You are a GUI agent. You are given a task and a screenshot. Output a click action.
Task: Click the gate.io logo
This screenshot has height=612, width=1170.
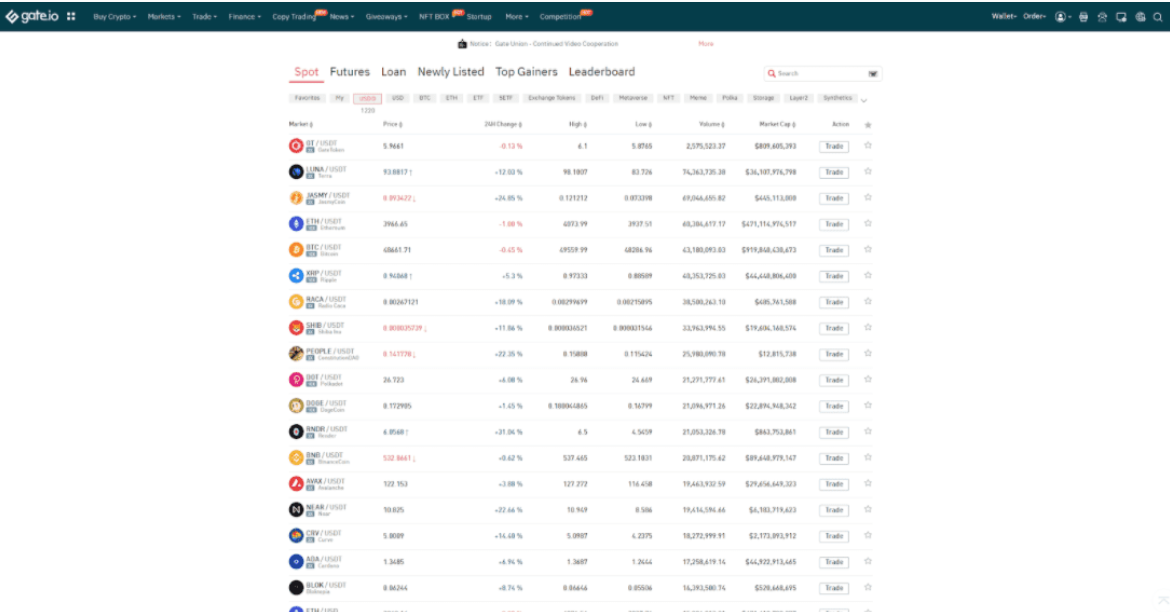(x=32, y=16)
